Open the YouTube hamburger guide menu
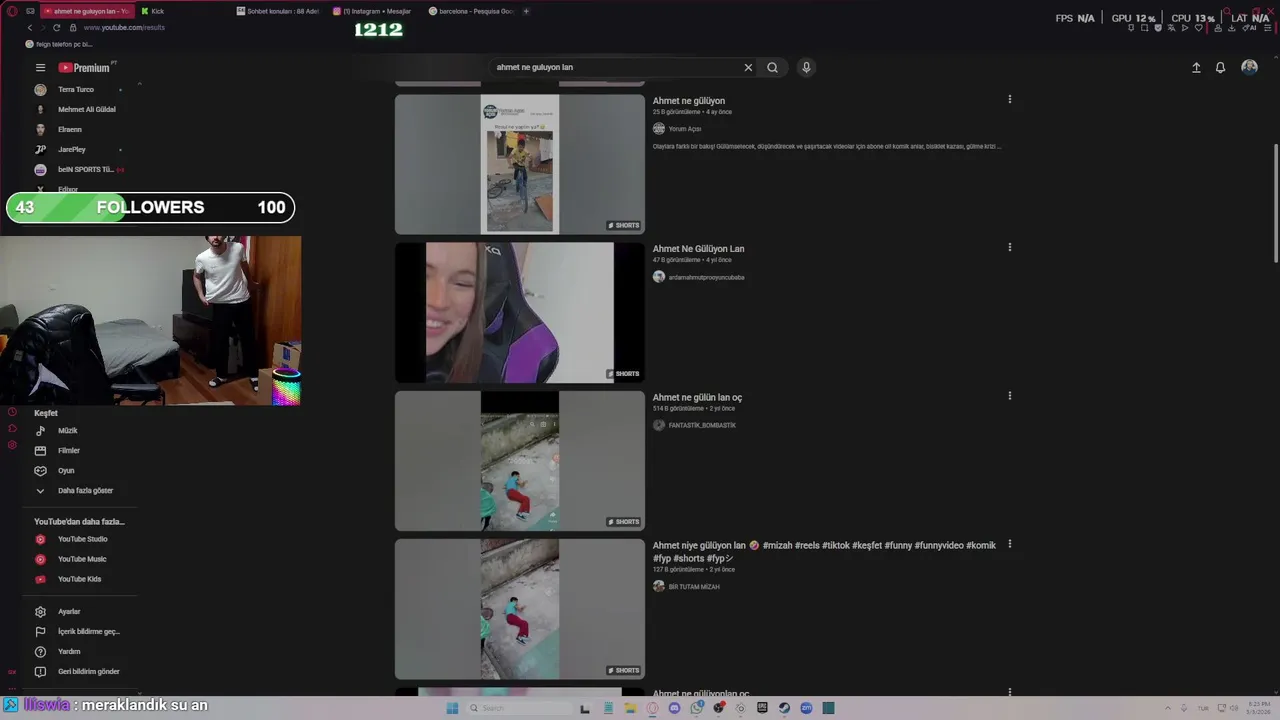This screenshot has height=720, width=1280. click(x=40, y=68)
